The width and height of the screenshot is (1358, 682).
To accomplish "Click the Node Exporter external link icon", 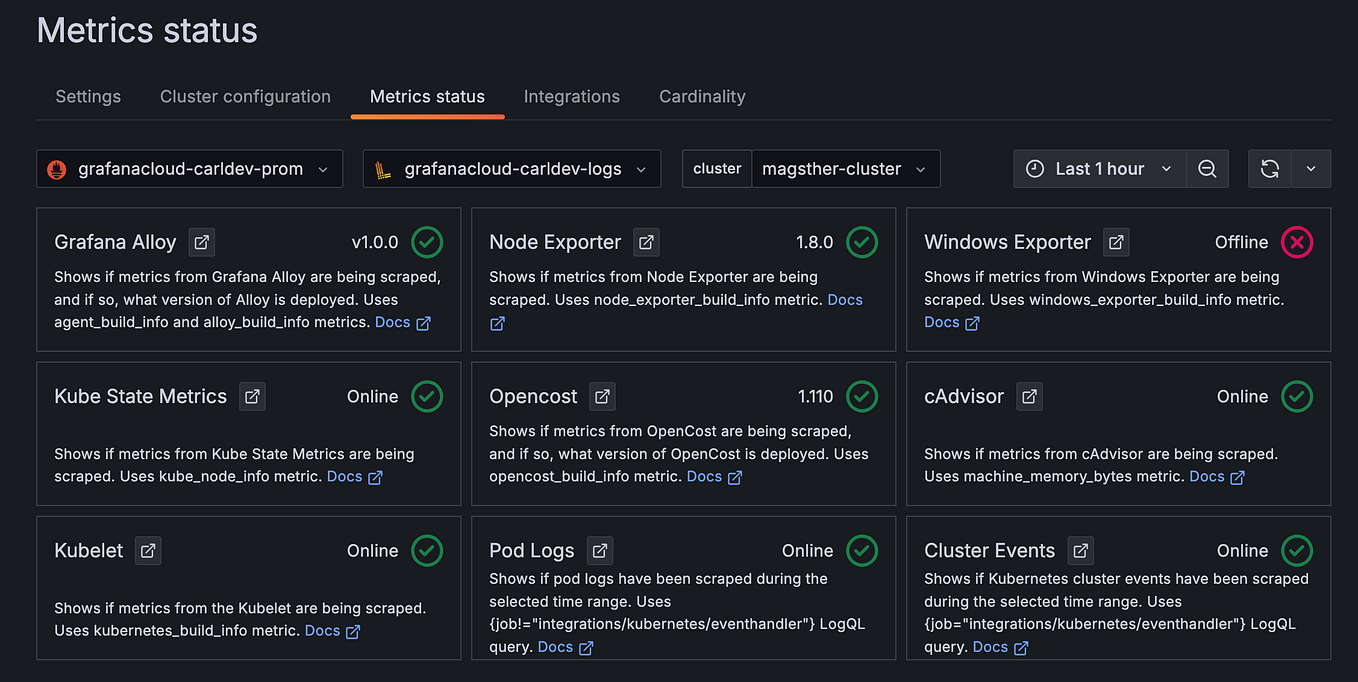I will [645, 242].
